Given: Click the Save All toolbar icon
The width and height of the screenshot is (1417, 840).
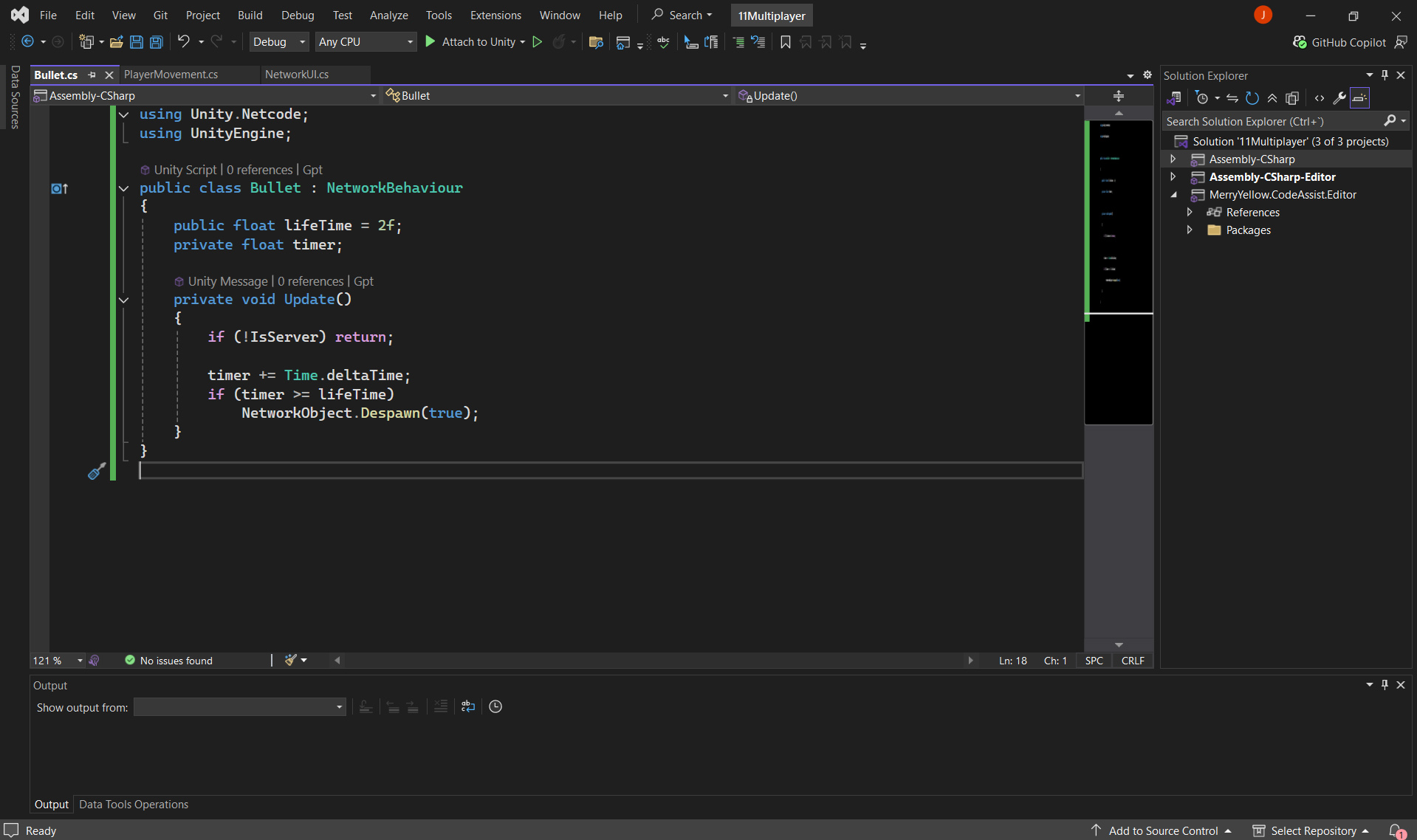Looking at the screenshot, I should [157, 42].
